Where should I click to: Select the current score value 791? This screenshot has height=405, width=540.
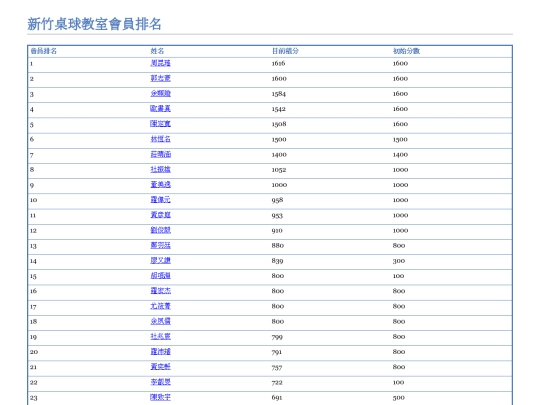tap(277, 352)
